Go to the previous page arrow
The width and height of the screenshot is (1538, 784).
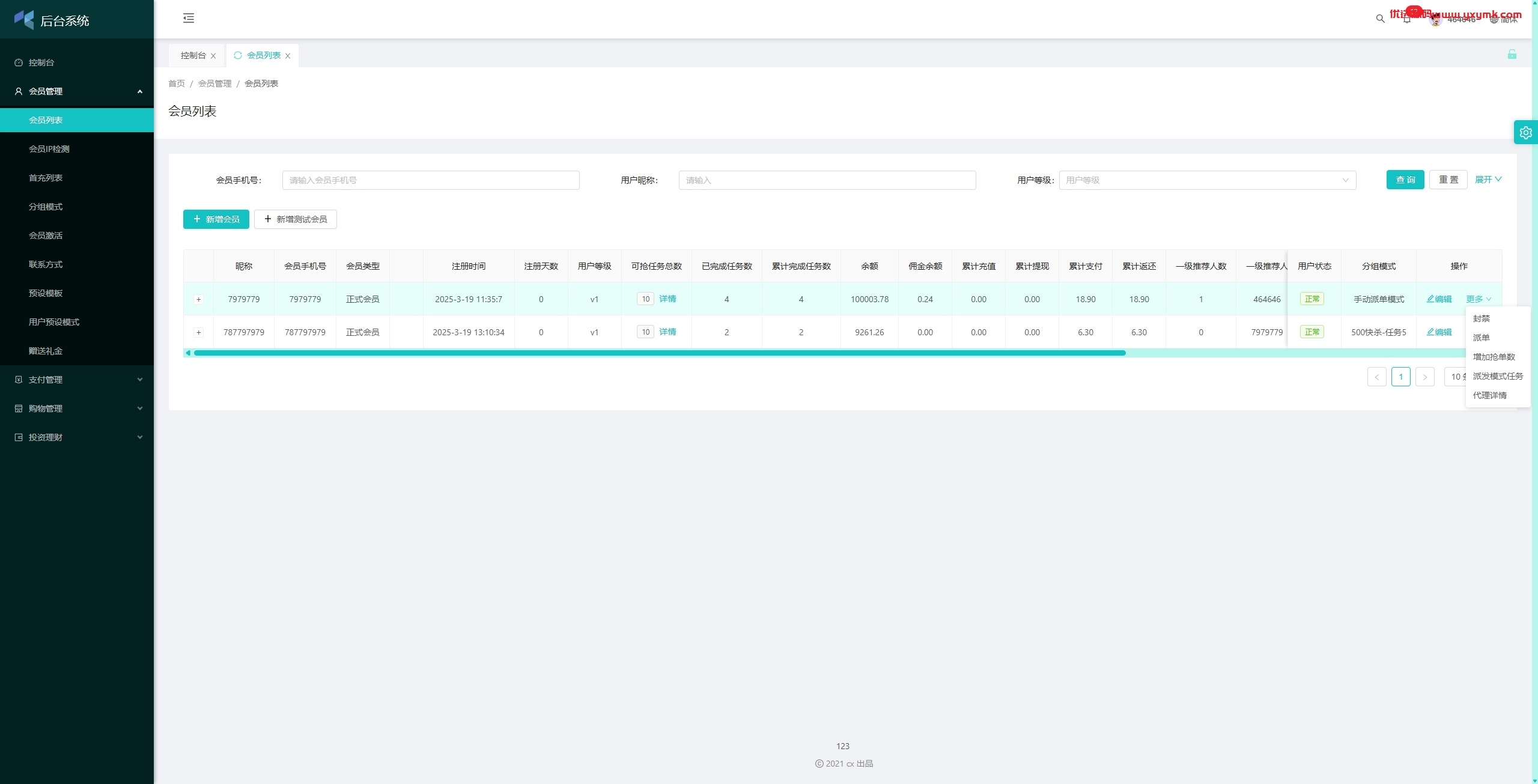[x=1377, y=377]
